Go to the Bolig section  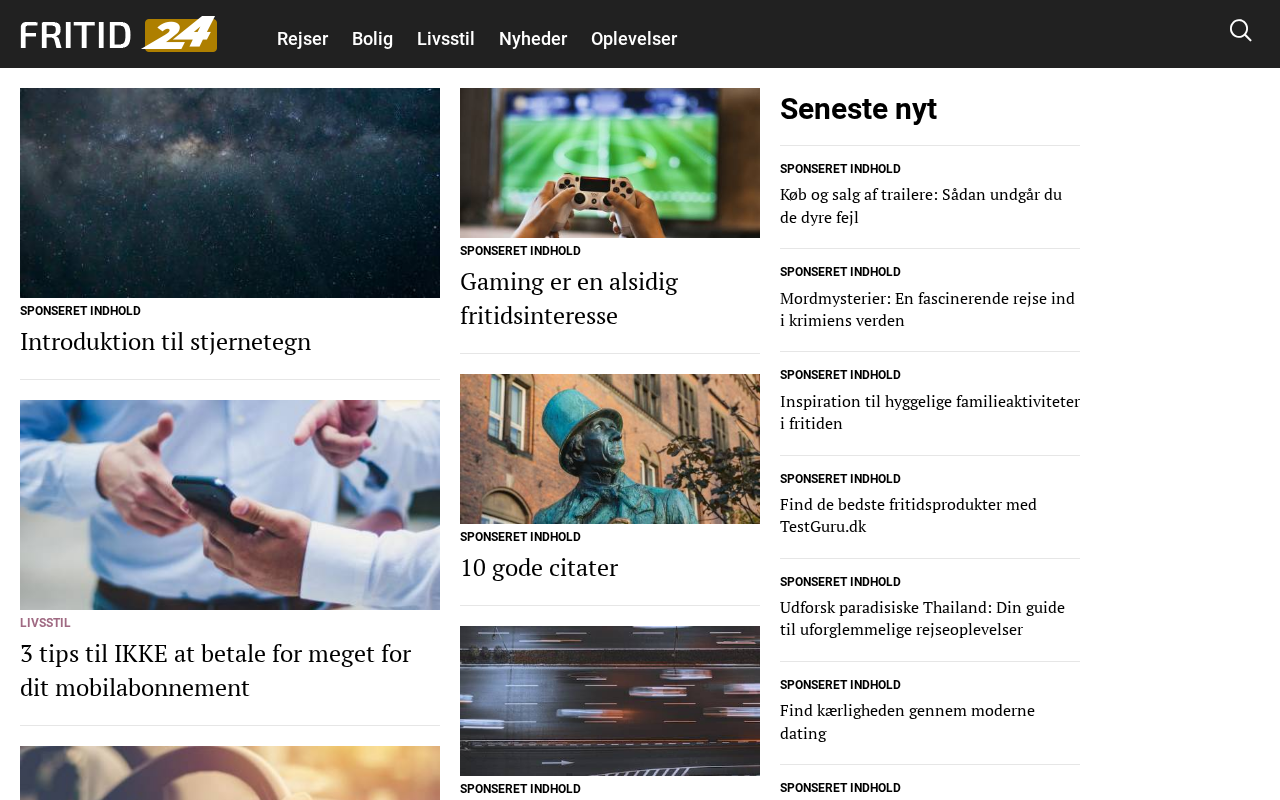372,39
